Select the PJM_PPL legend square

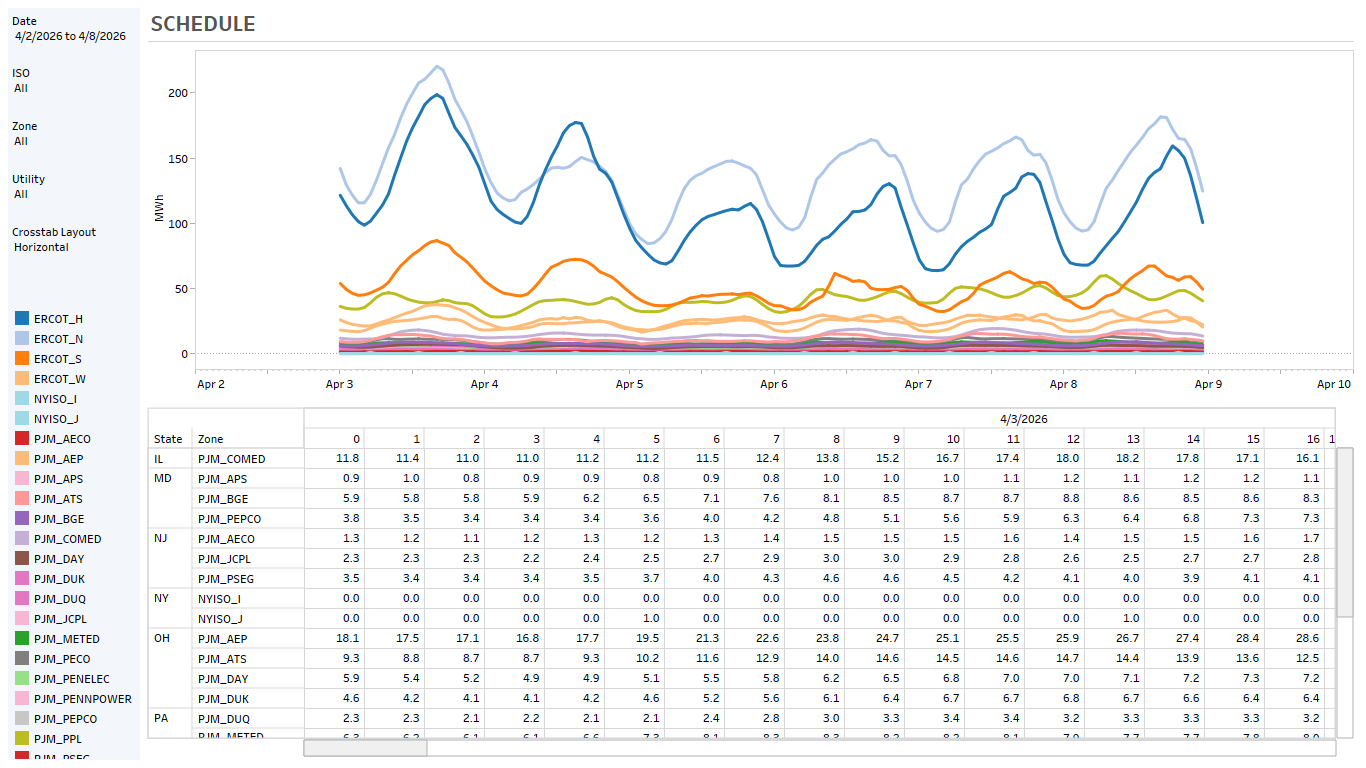22,738
